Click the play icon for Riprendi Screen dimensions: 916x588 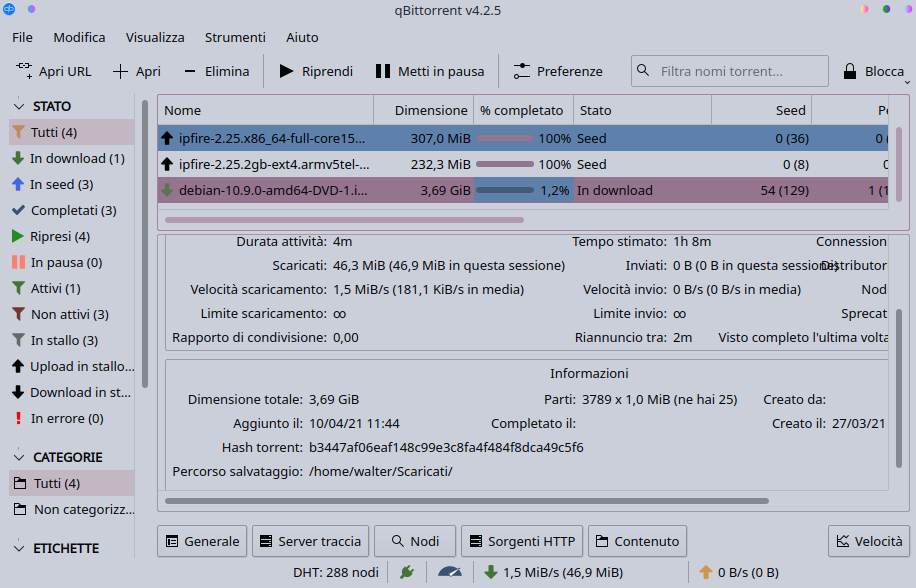(286, 71)
